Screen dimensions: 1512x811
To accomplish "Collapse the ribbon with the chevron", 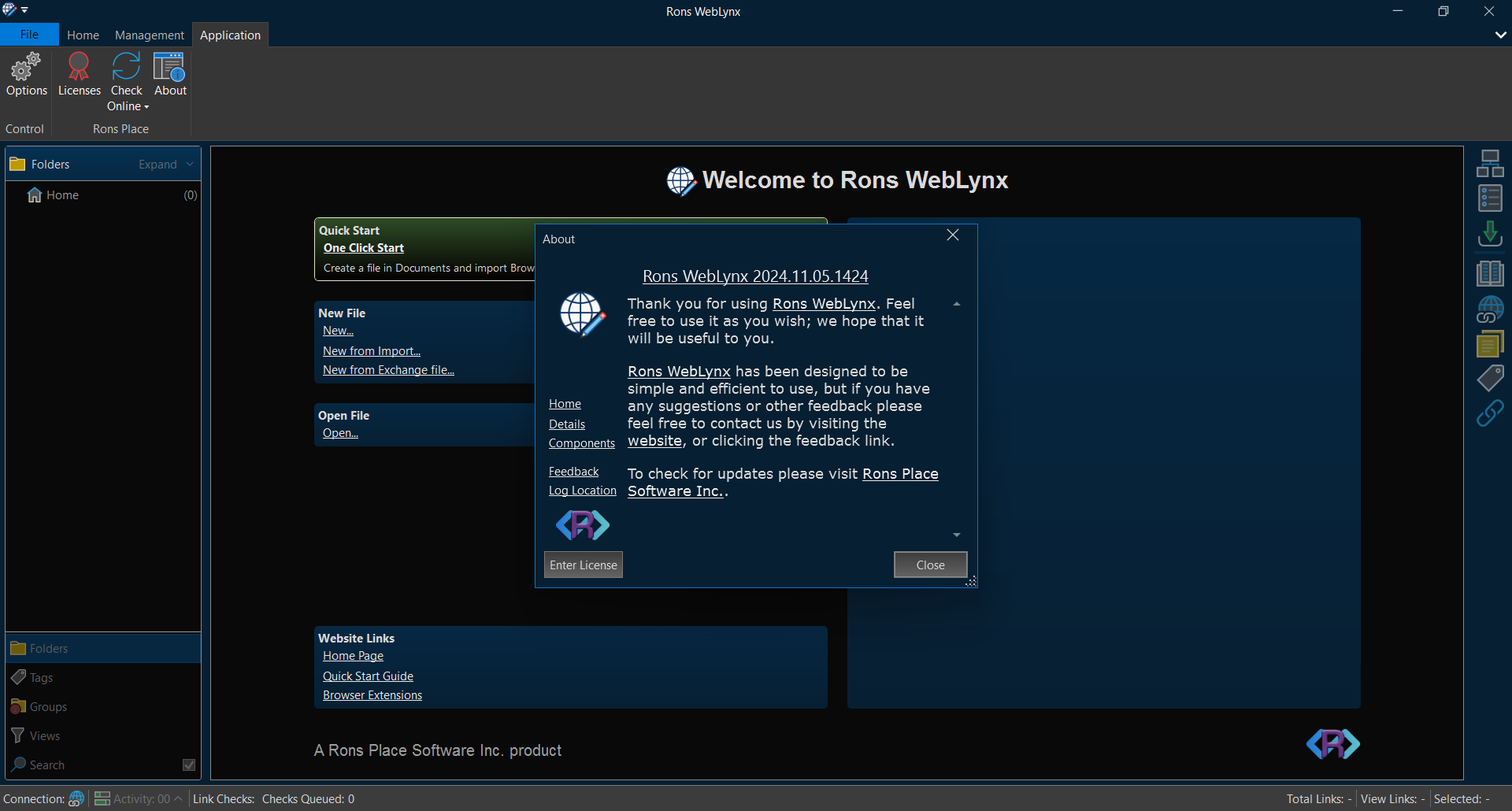I will click(x=1500, y=35).
